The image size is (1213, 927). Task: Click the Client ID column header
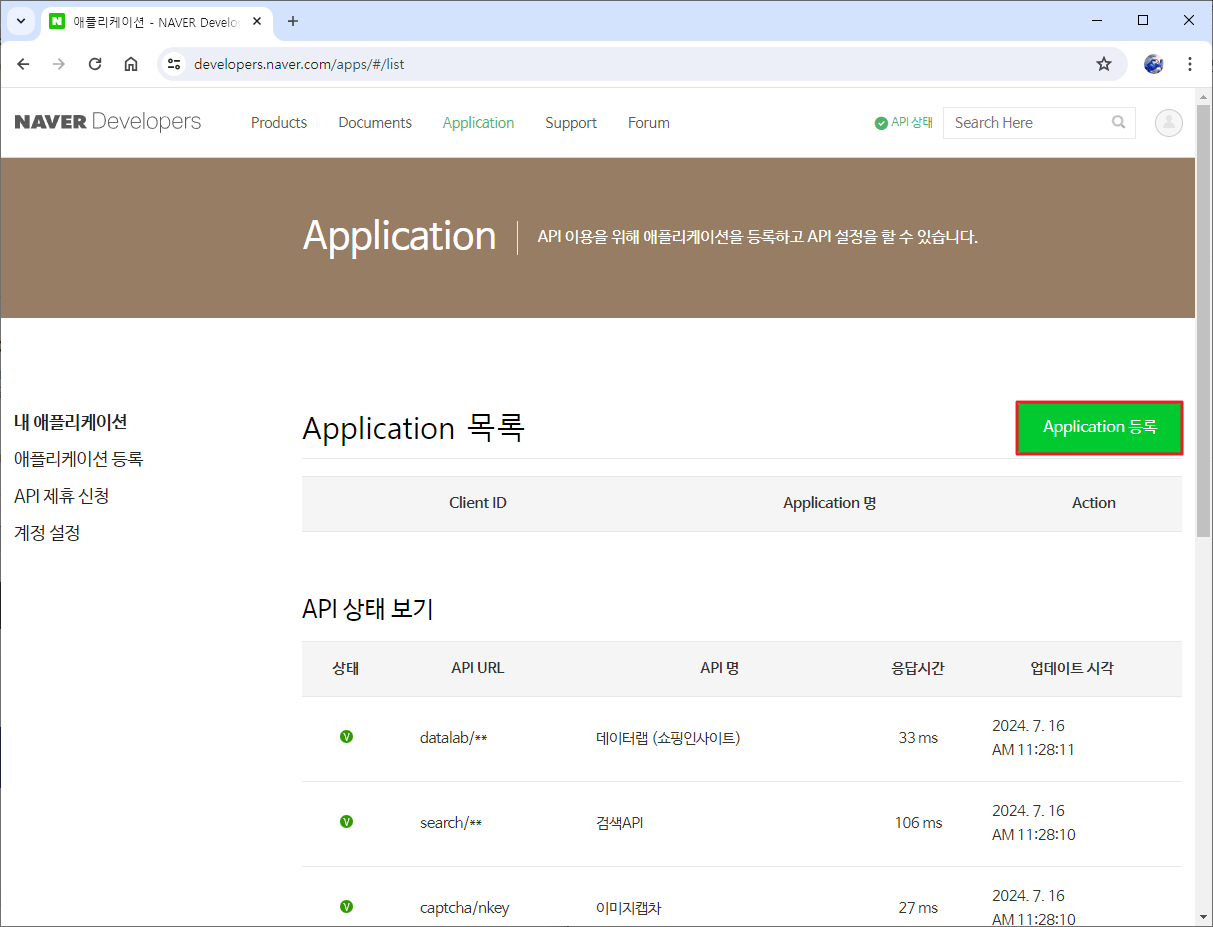478,503
